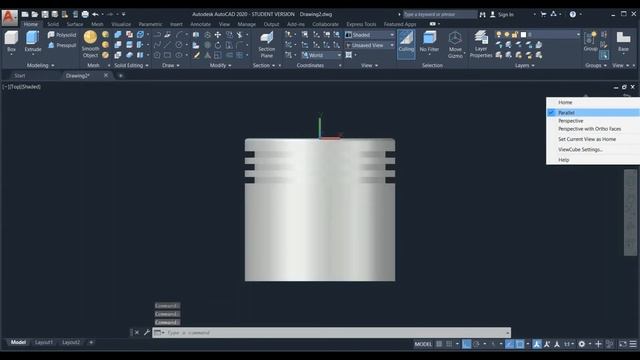Click the viewport controls label [-][Top][Shaded]

pyautogui.click(x=21, y=87)
